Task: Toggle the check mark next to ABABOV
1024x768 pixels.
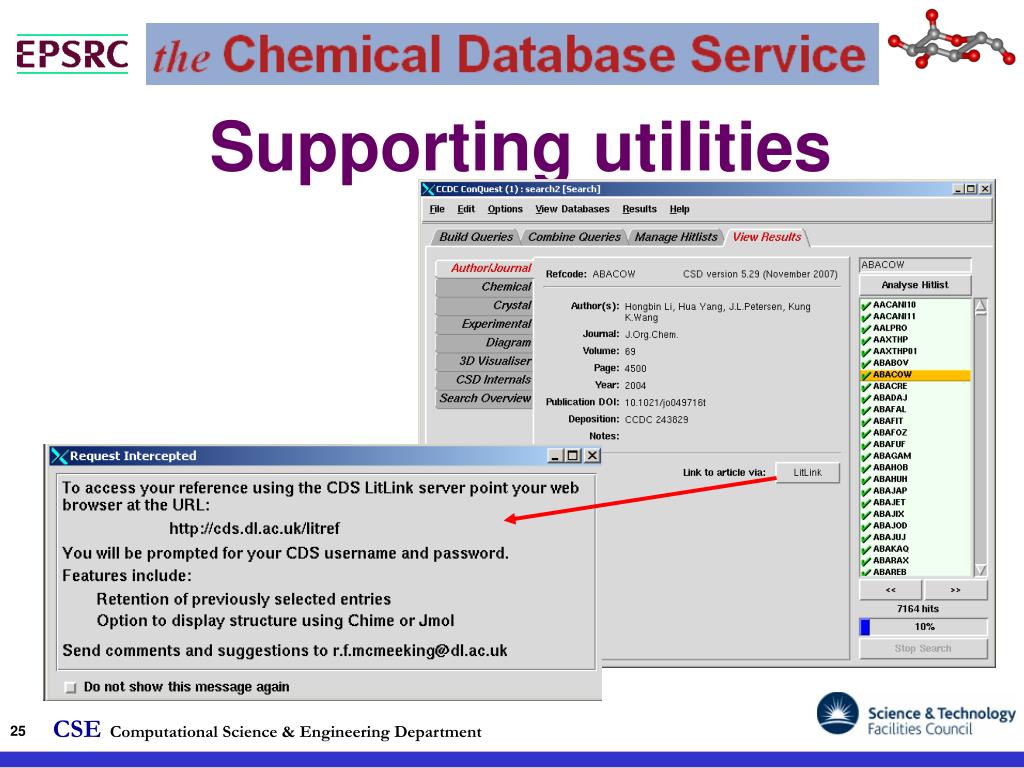Action: 867,363
